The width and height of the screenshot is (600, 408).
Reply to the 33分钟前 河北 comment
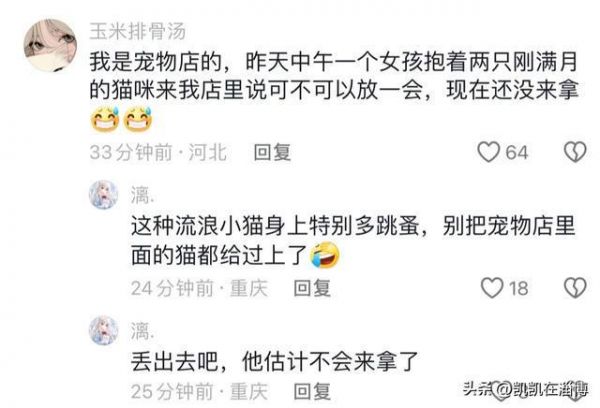272,152
